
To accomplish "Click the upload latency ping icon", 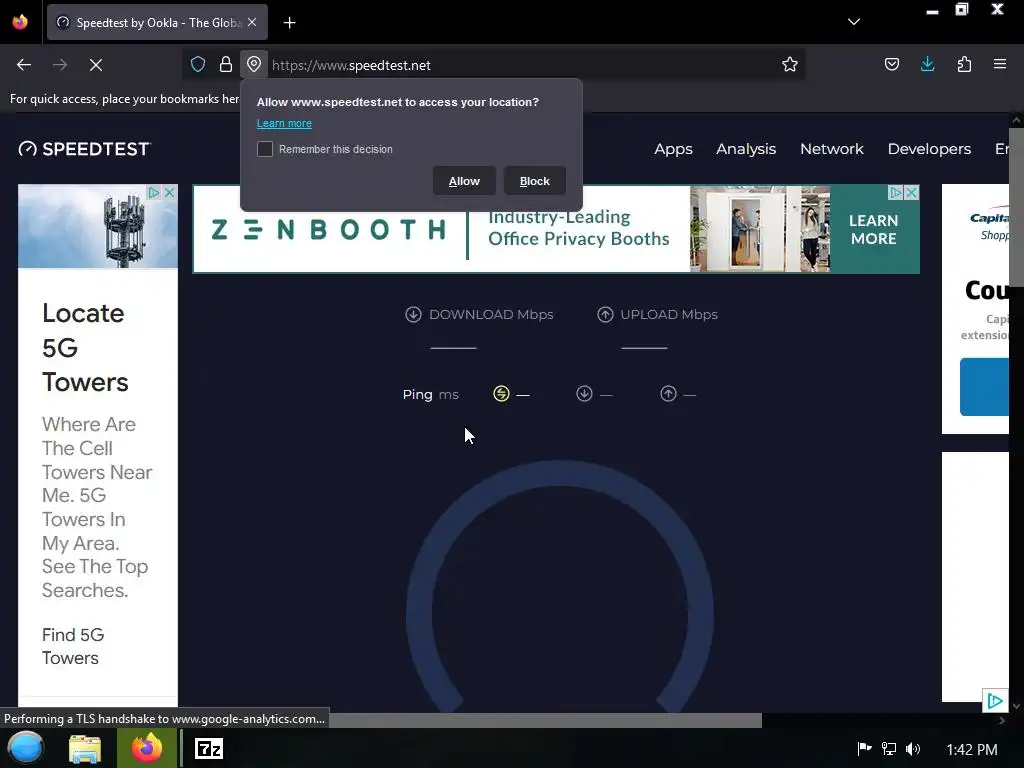I will [x=668, y=394].
